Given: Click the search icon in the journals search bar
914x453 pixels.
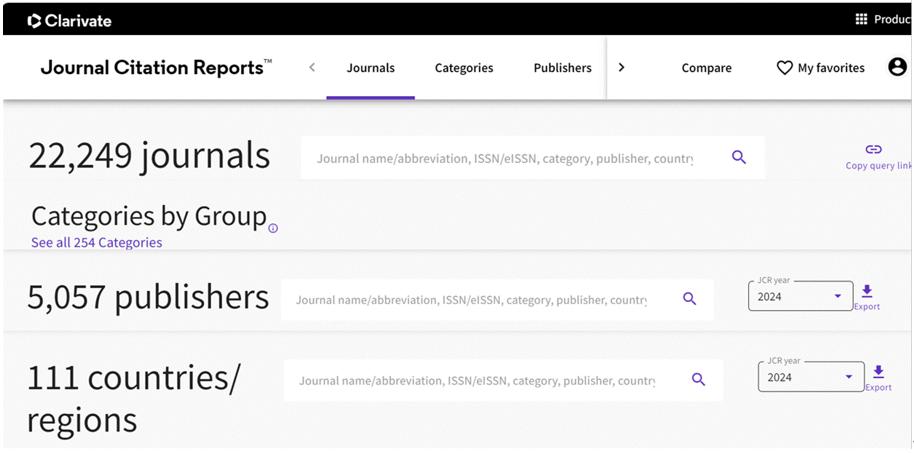Looking at the screenshot, I should 739,157.
